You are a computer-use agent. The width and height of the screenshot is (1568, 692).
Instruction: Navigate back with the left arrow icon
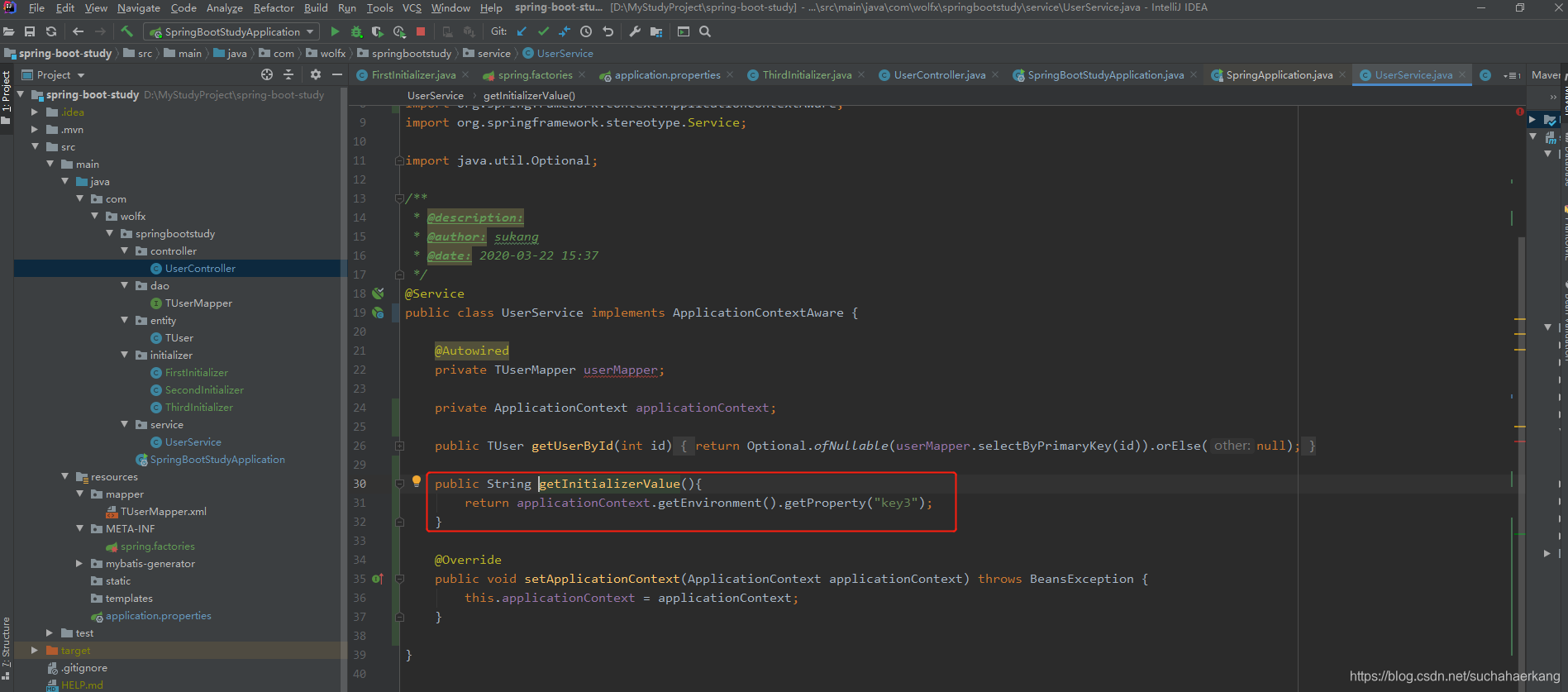78,31
